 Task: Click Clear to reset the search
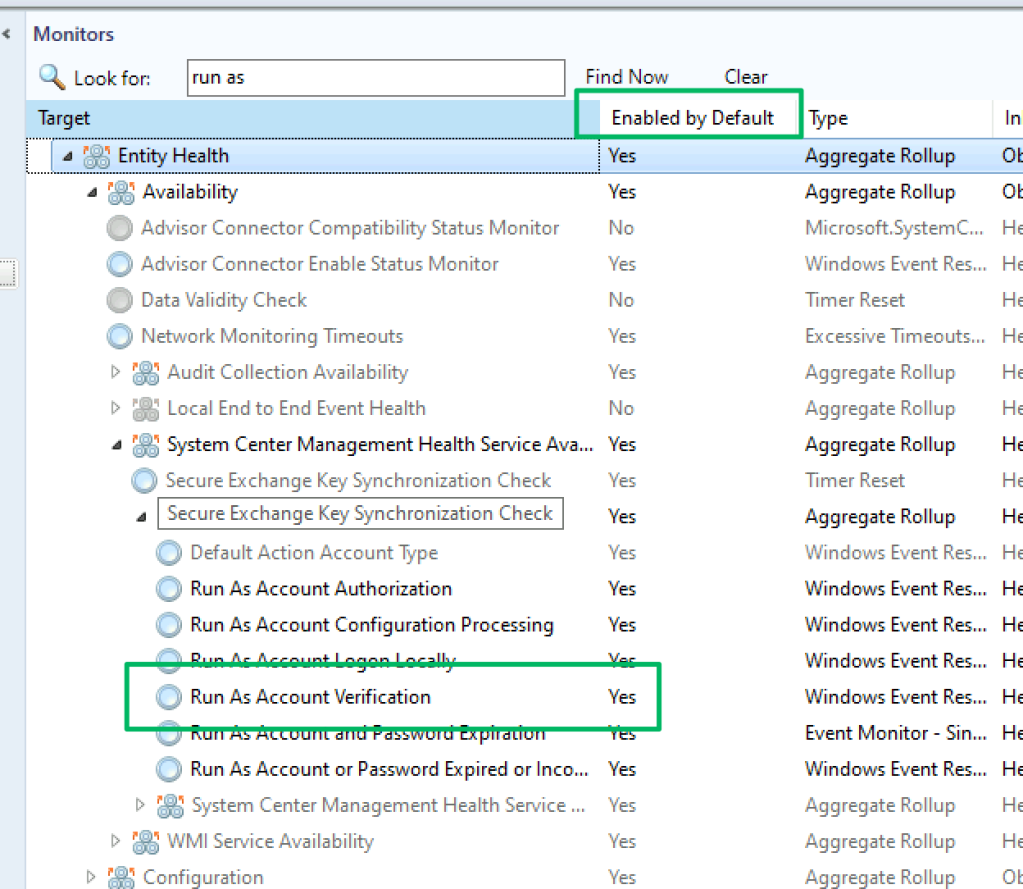point(745,77)
